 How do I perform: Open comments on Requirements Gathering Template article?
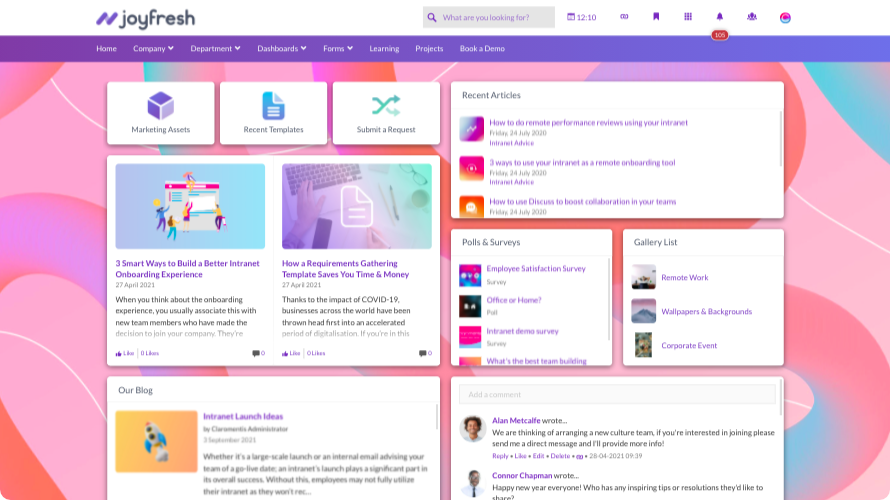[x=425, y=353]
